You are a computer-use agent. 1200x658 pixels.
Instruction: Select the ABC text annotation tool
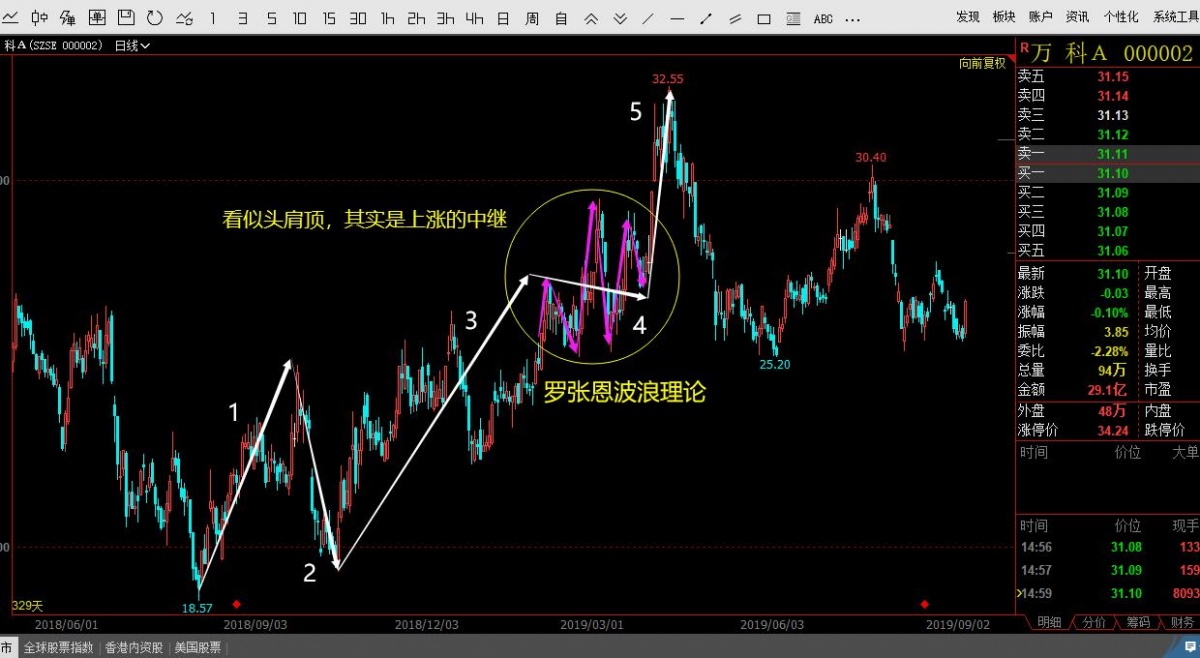pos(823,18)
